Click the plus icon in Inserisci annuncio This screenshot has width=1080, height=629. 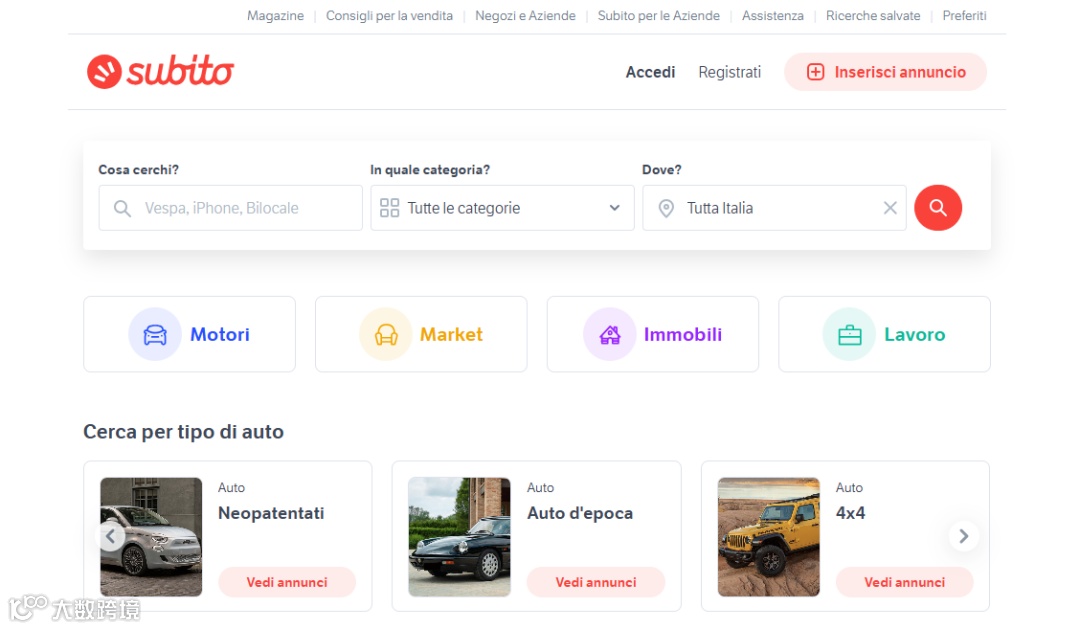coord(816,72)
